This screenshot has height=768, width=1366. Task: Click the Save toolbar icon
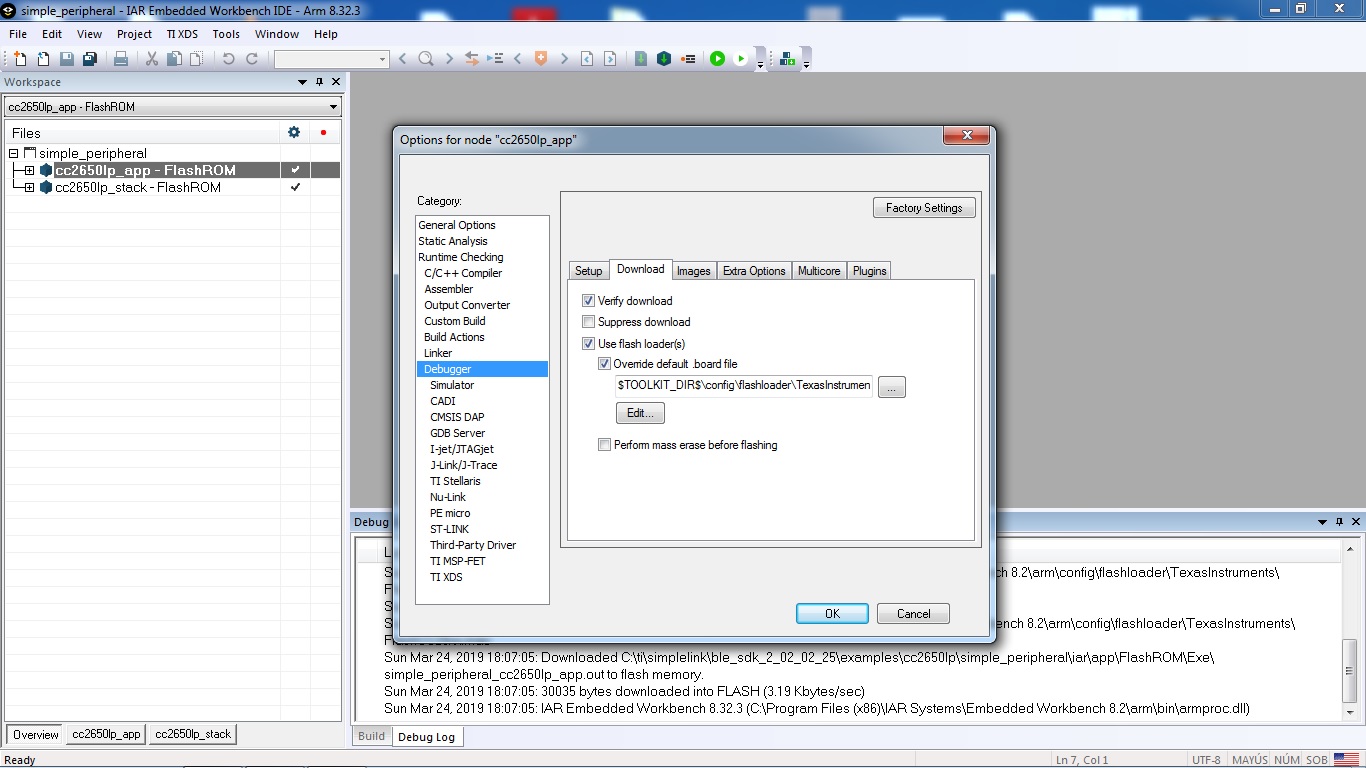pos(66,59)
